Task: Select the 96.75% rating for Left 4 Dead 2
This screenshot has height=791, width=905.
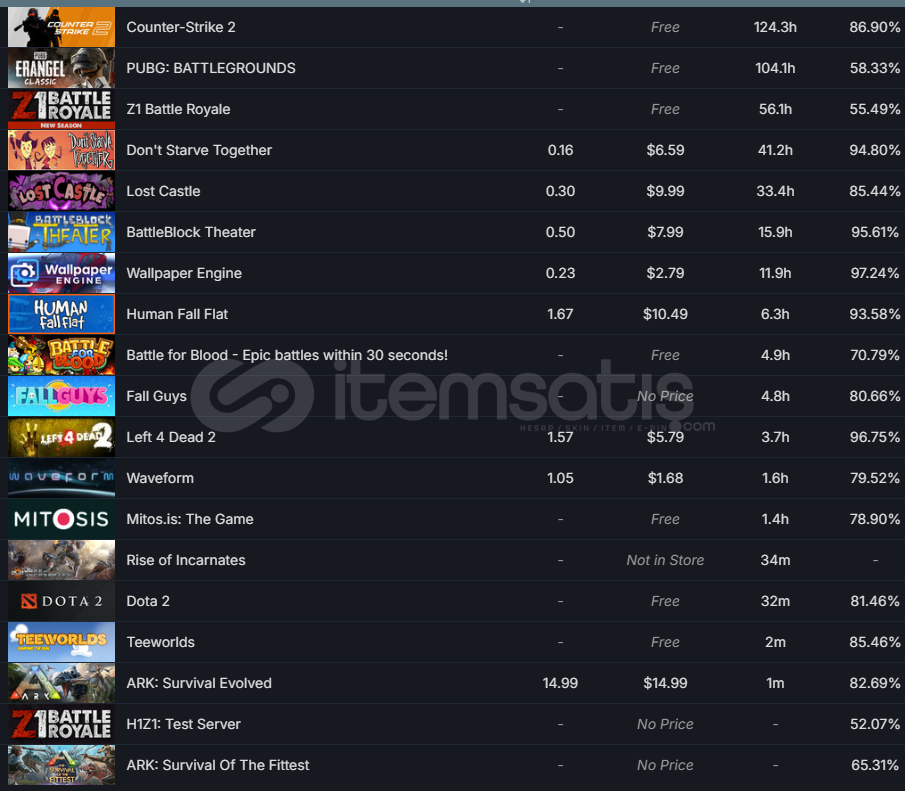Action: [875, 437]
